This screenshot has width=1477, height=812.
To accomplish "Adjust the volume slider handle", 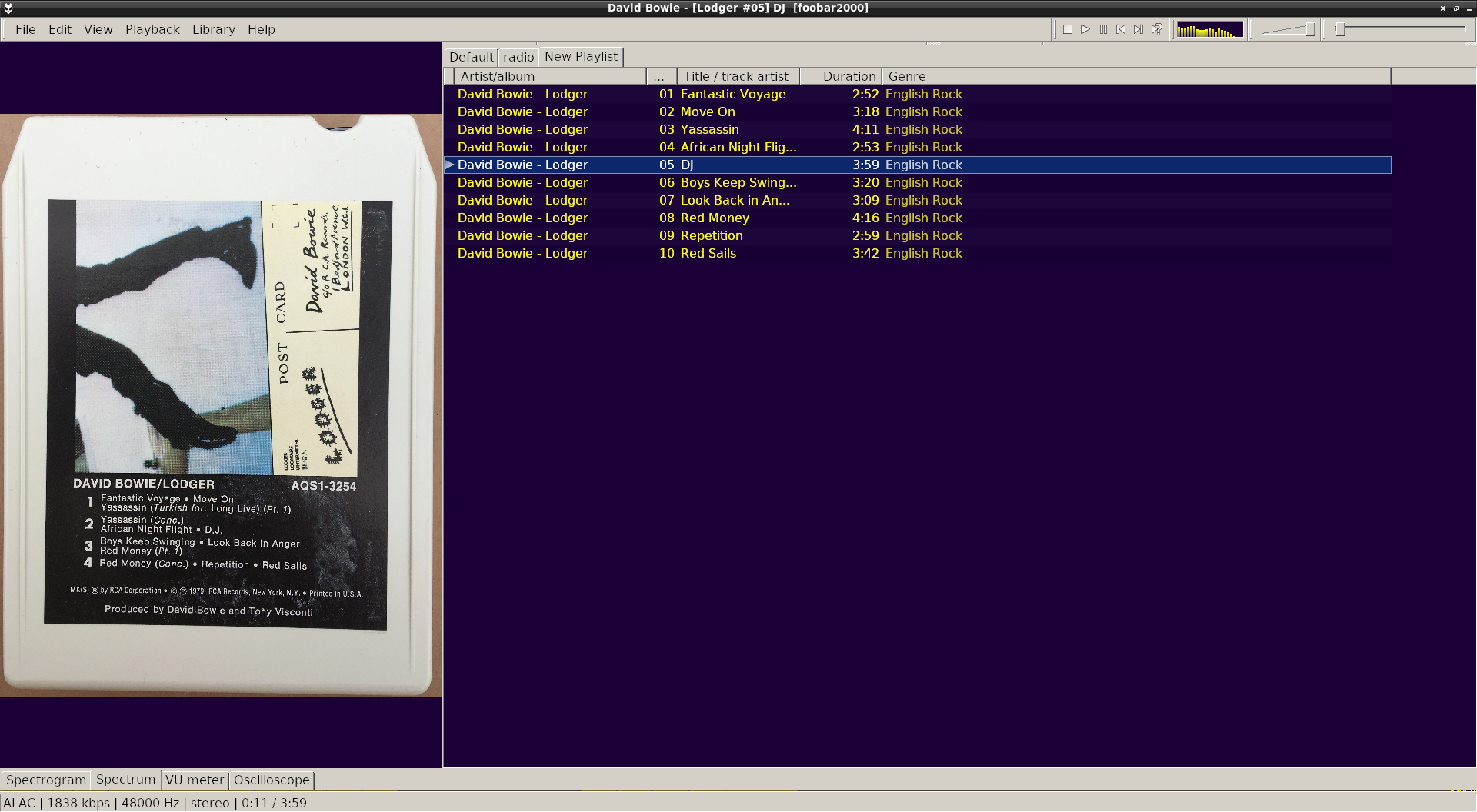I will click(x=1310, y=29).
